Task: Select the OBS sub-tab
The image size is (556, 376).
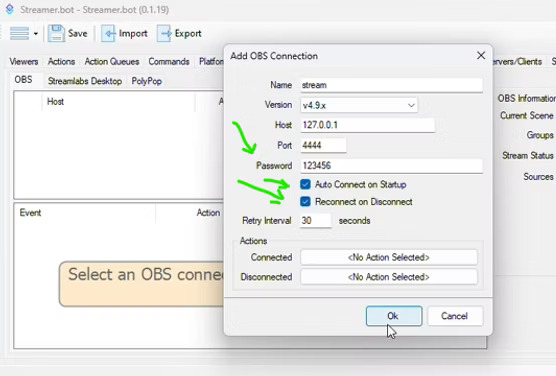Action: point(23,79)
